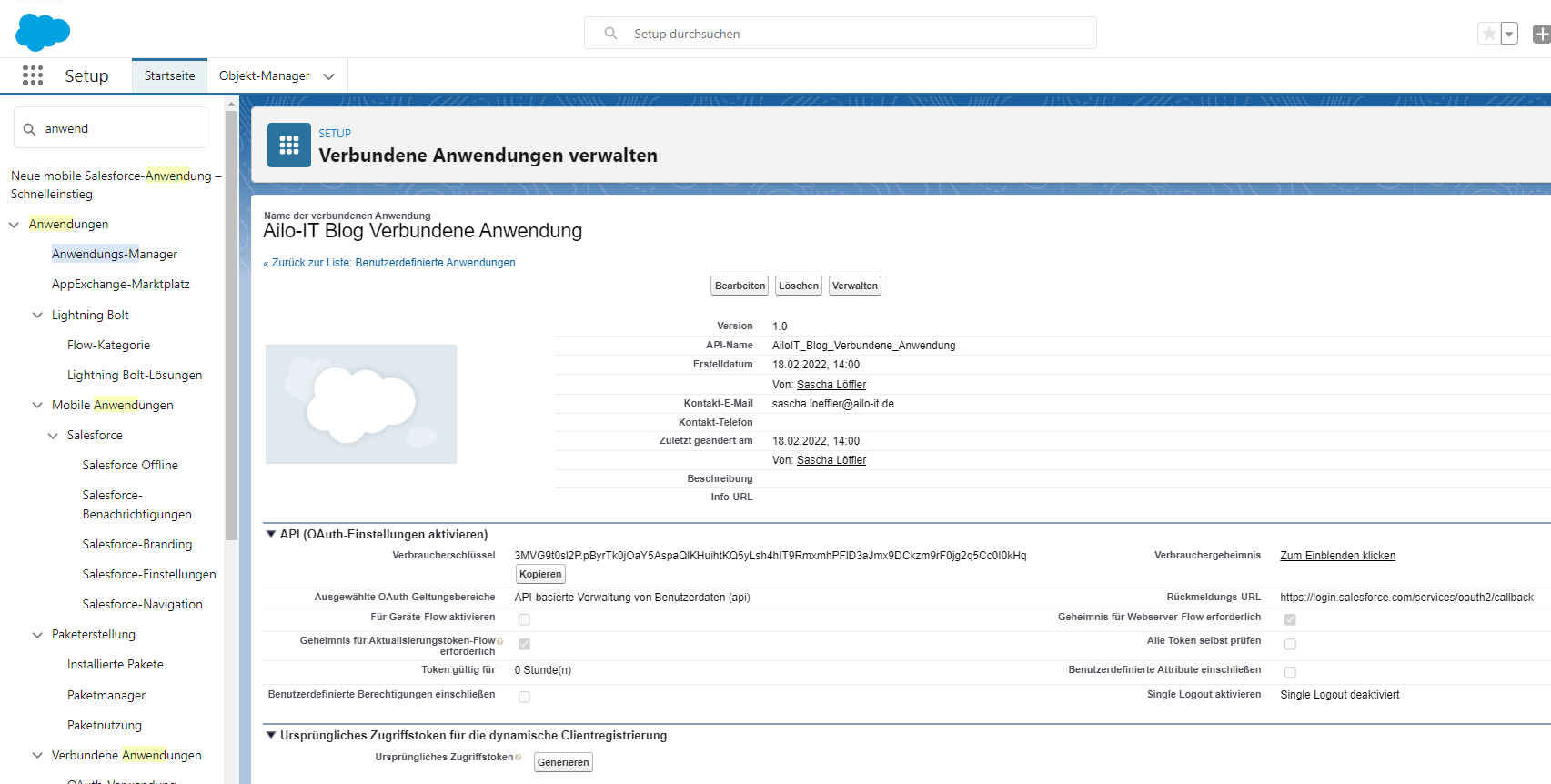Collapse the Anwendungen tree node
The width and height of the screenshot is (1551, 784).
click(x=14, y=225)
